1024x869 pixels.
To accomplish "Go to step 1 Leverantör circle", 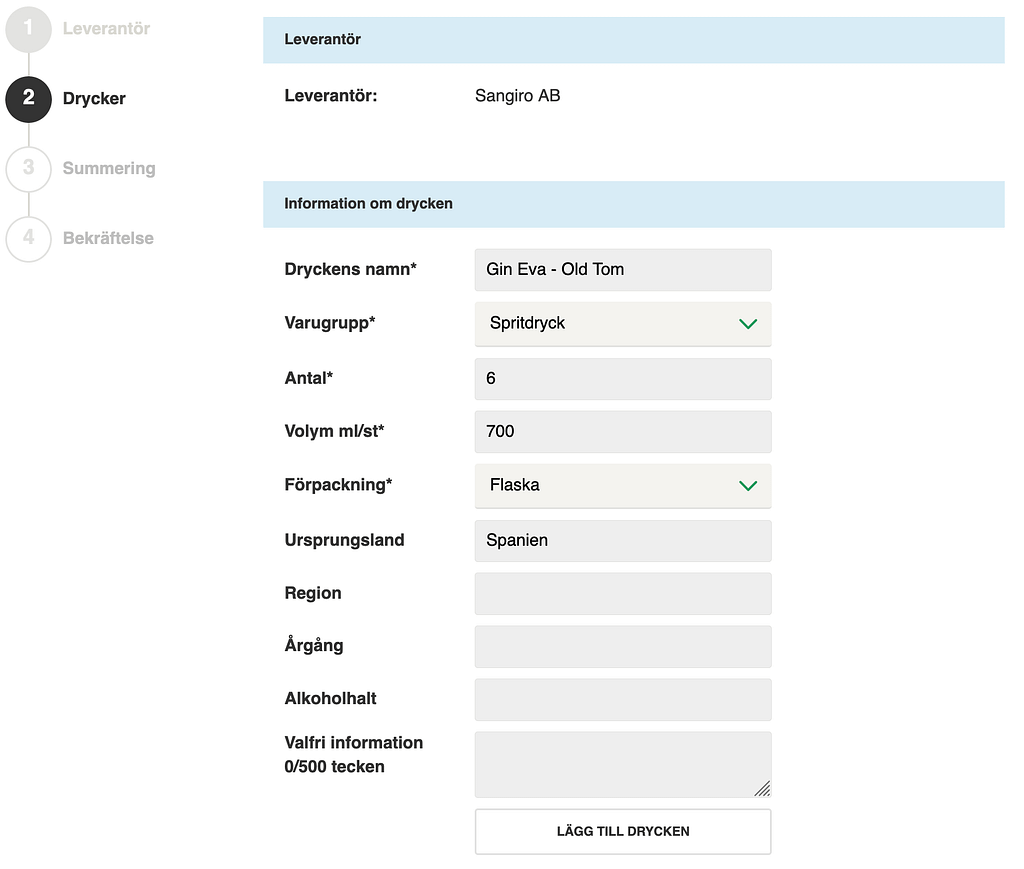I will click(28, 29).
